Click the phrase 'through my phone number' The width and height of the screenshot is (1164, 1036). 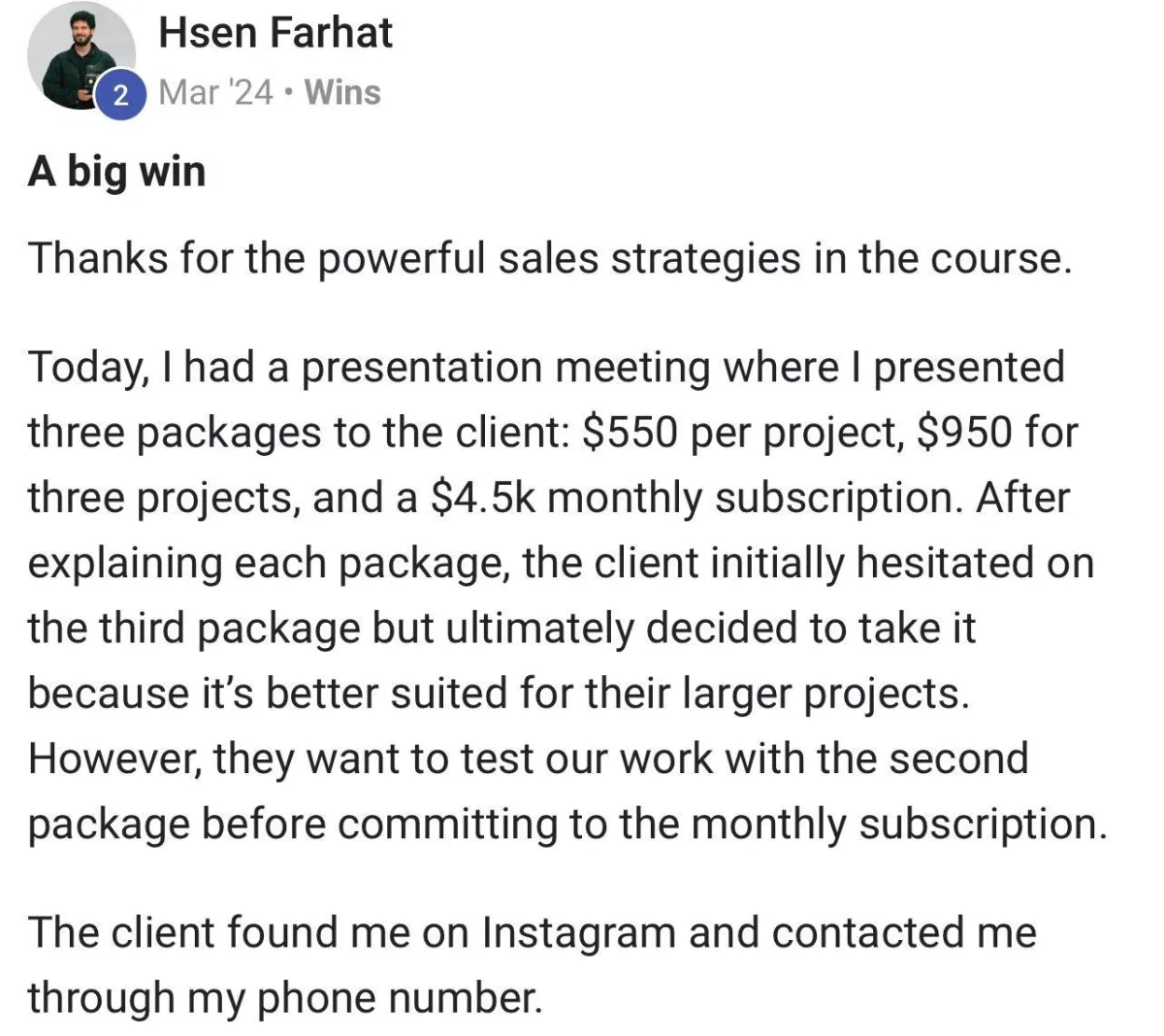coord(284,998)
